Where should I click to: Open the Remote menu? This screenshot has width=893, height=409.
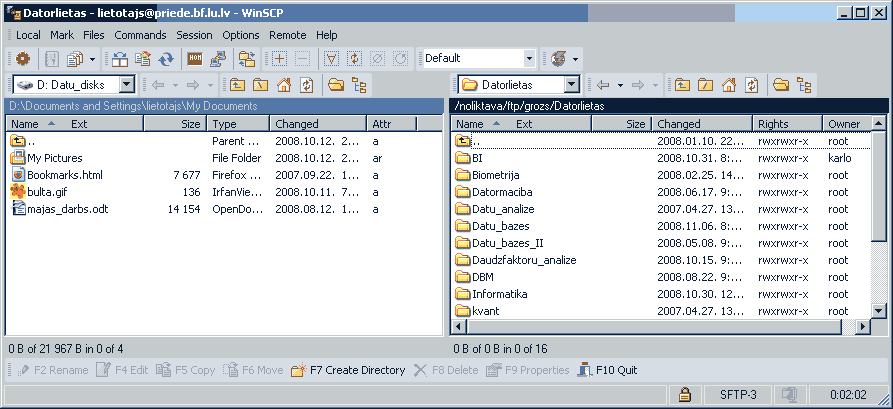(x=288, y=35)
